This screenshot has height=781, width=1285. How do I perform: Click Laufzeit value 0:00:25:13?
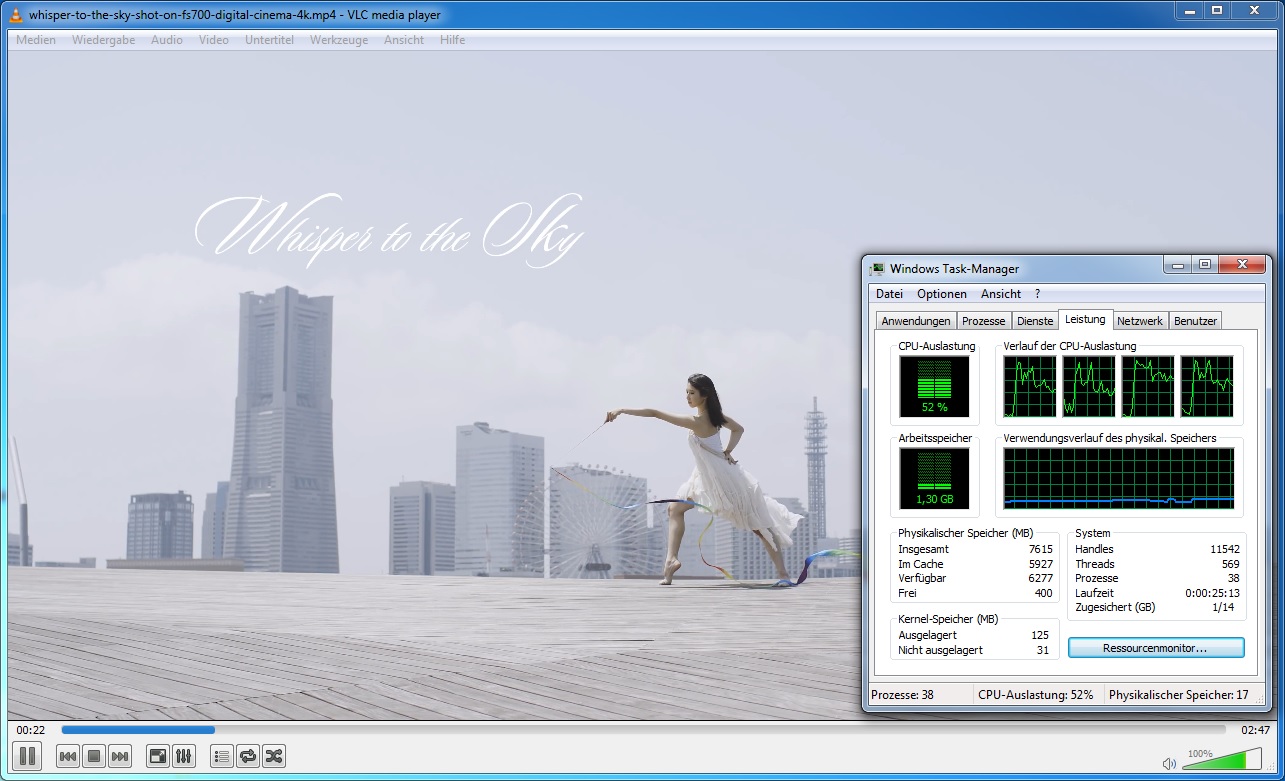coord(1213,593)
